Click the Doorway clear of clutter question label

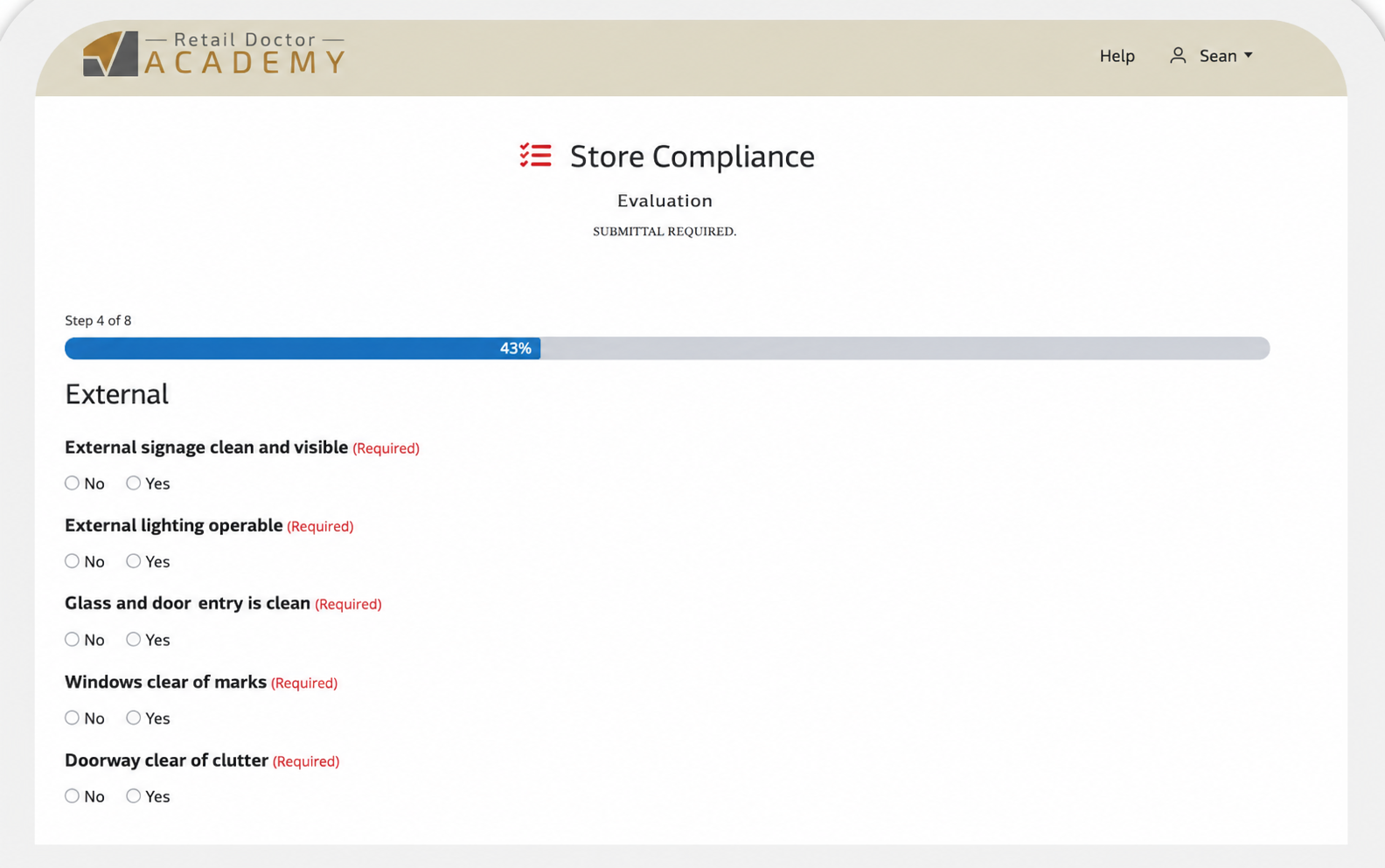click(x=166, y=760)
